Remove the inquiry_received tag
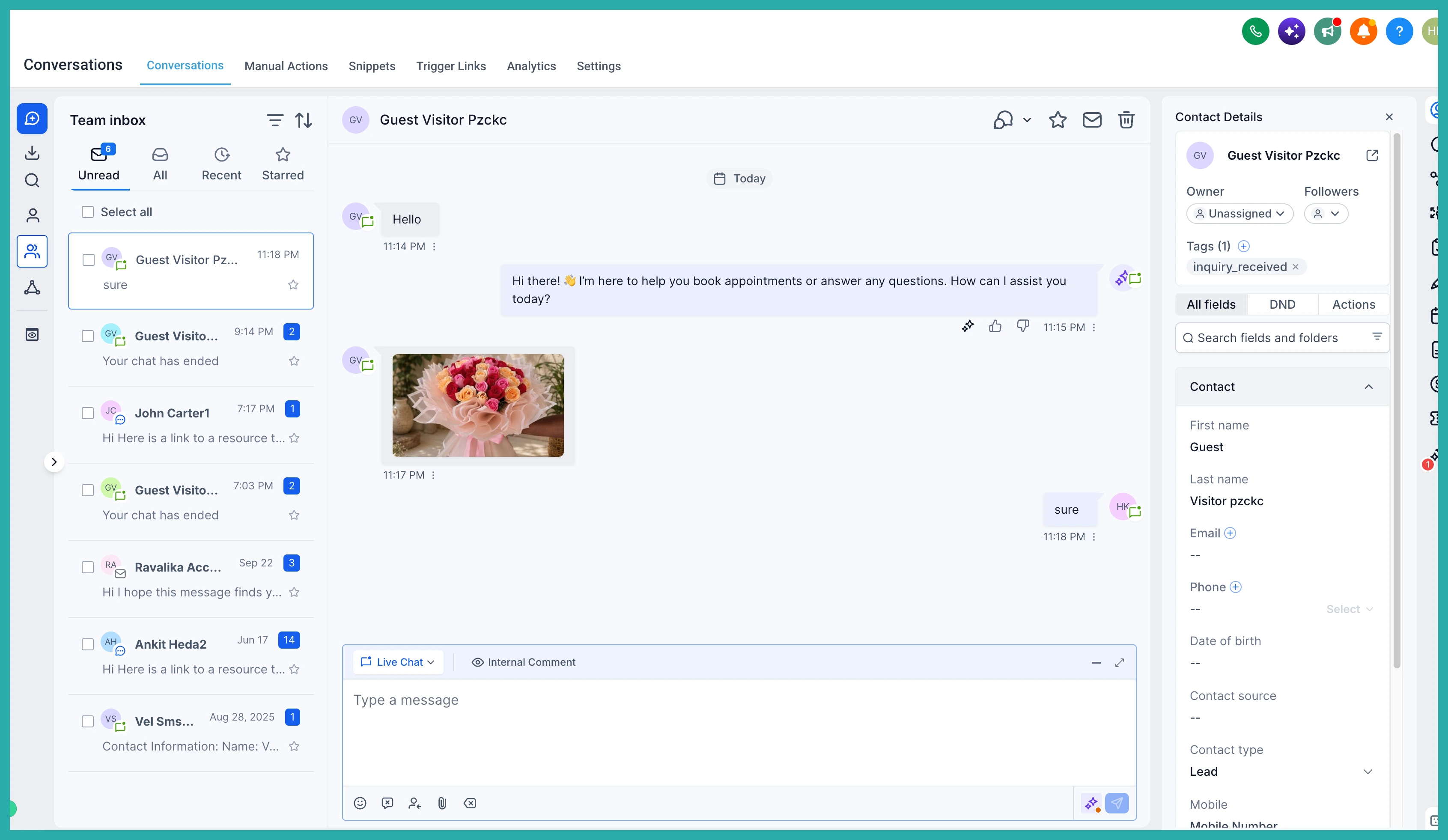 coord(1295,267)
